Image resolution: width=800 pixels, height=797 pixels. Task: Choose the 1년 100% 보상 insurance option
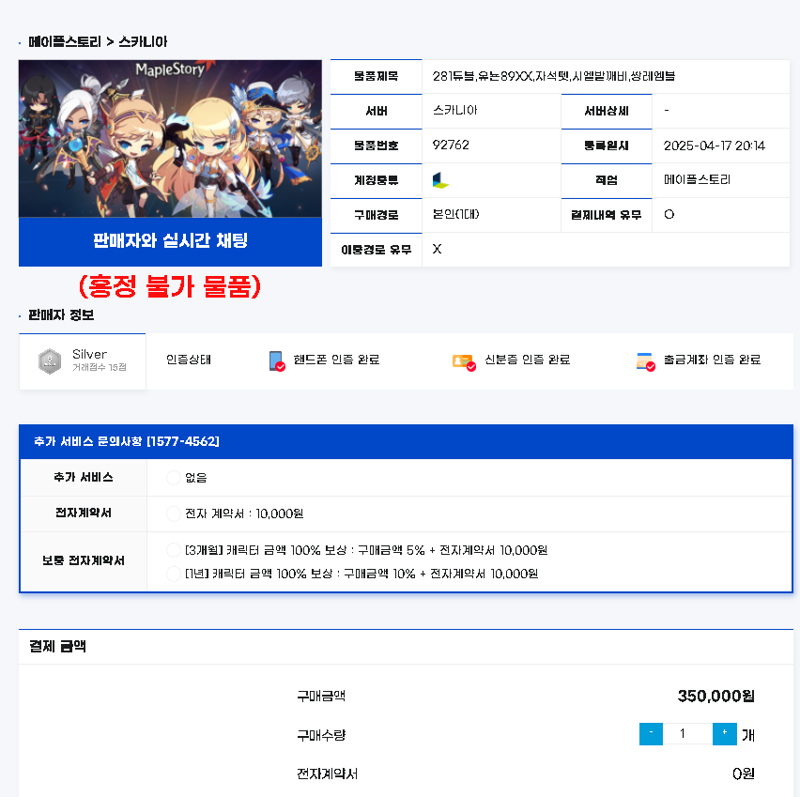click(173, 573)
